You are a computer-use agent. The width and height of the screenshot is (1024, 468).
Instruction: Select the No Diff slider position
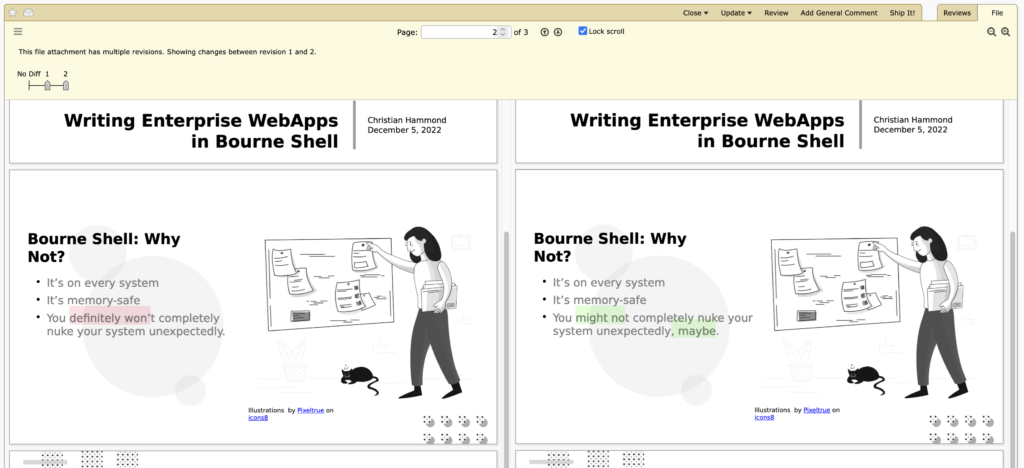click(x=29, y=86)
